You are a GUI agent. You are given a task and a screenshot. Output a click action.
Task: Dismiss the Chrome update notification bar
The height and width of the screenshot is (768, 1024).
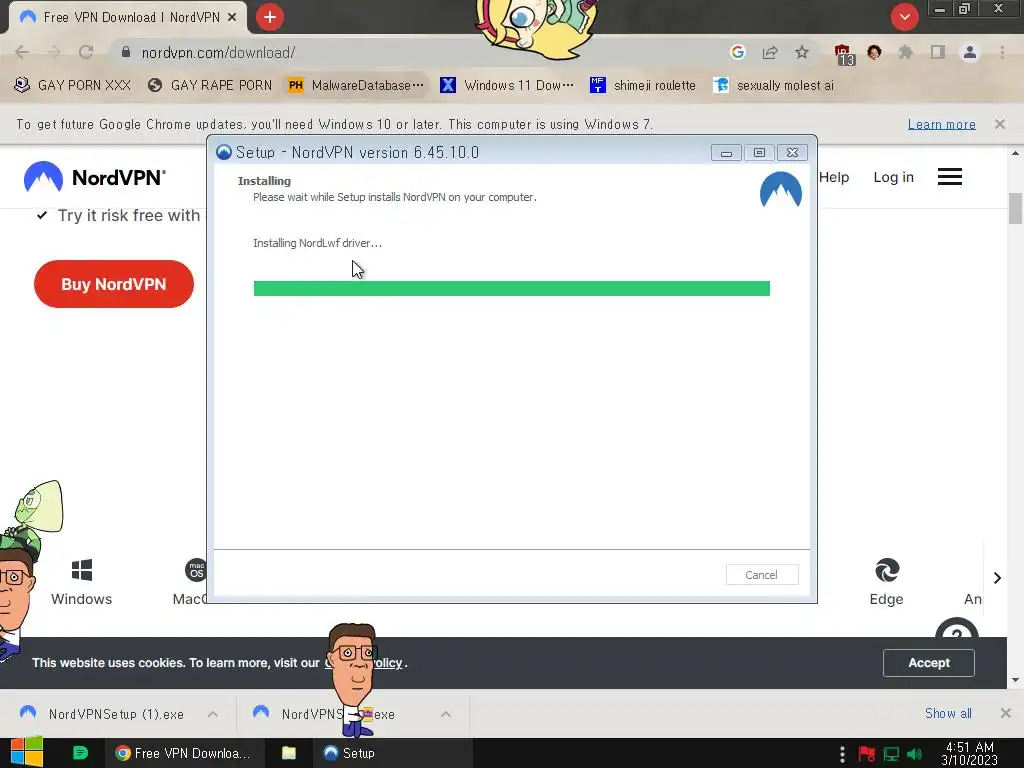pos(1000,124)
